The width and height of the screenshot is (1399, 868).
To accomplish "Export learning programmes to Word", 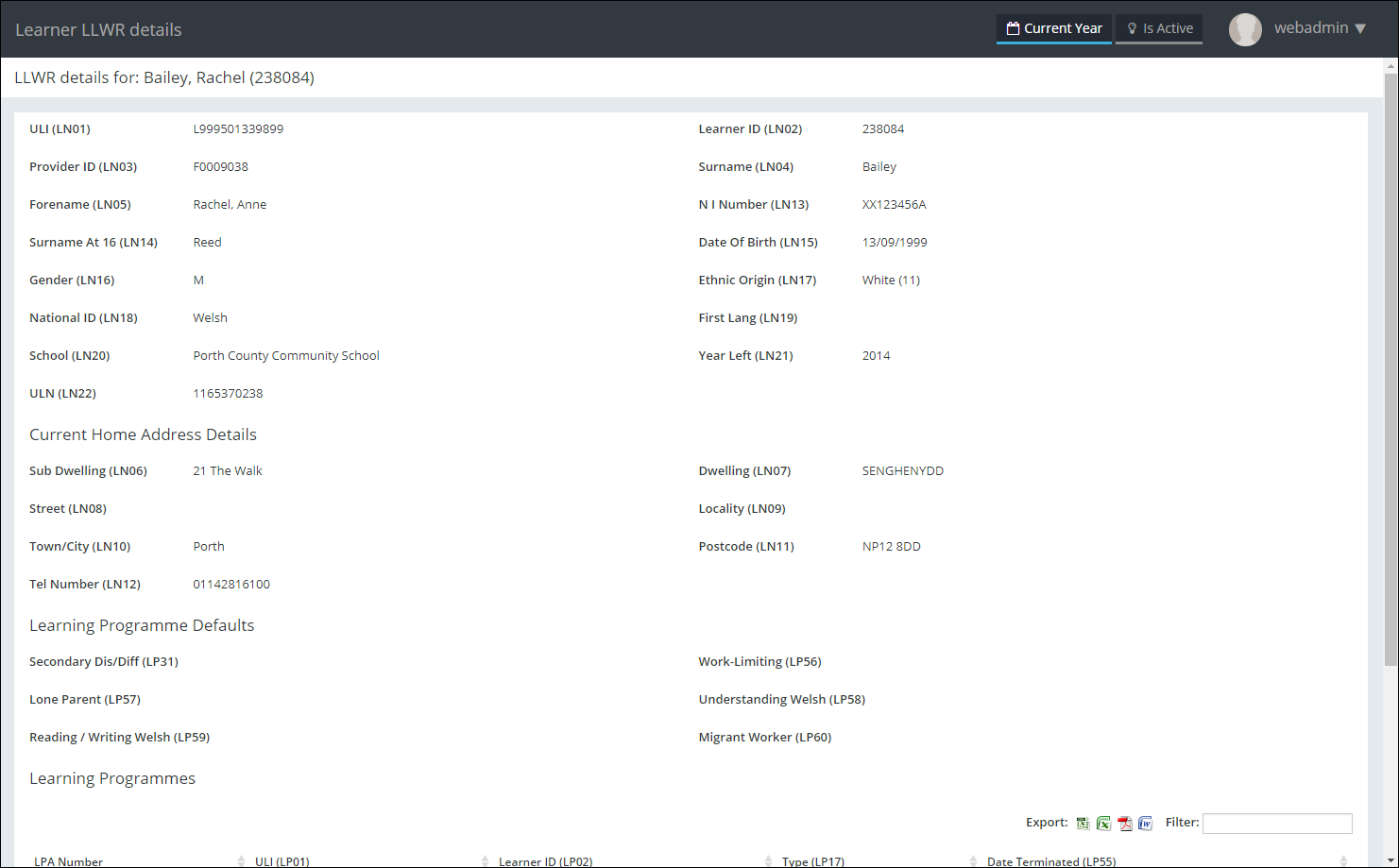I will (x=1145, y=824).
